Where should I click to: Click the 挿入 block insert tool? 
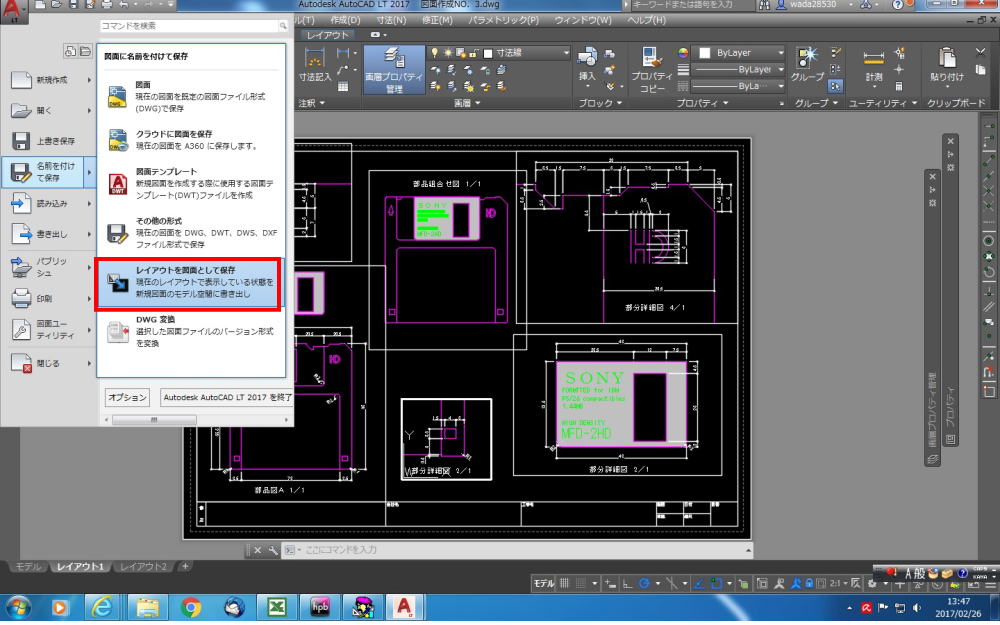click(x=587, y=65)
